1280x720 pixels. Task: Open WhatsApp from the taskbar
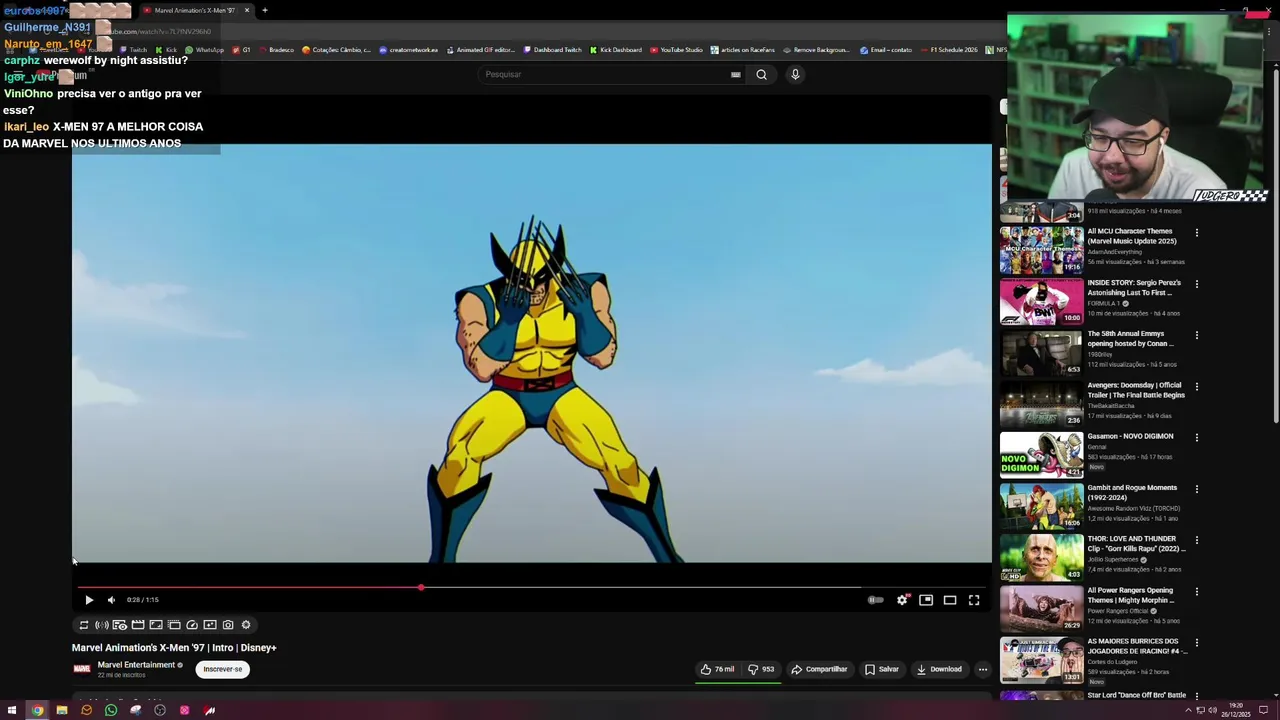[111, 711]
